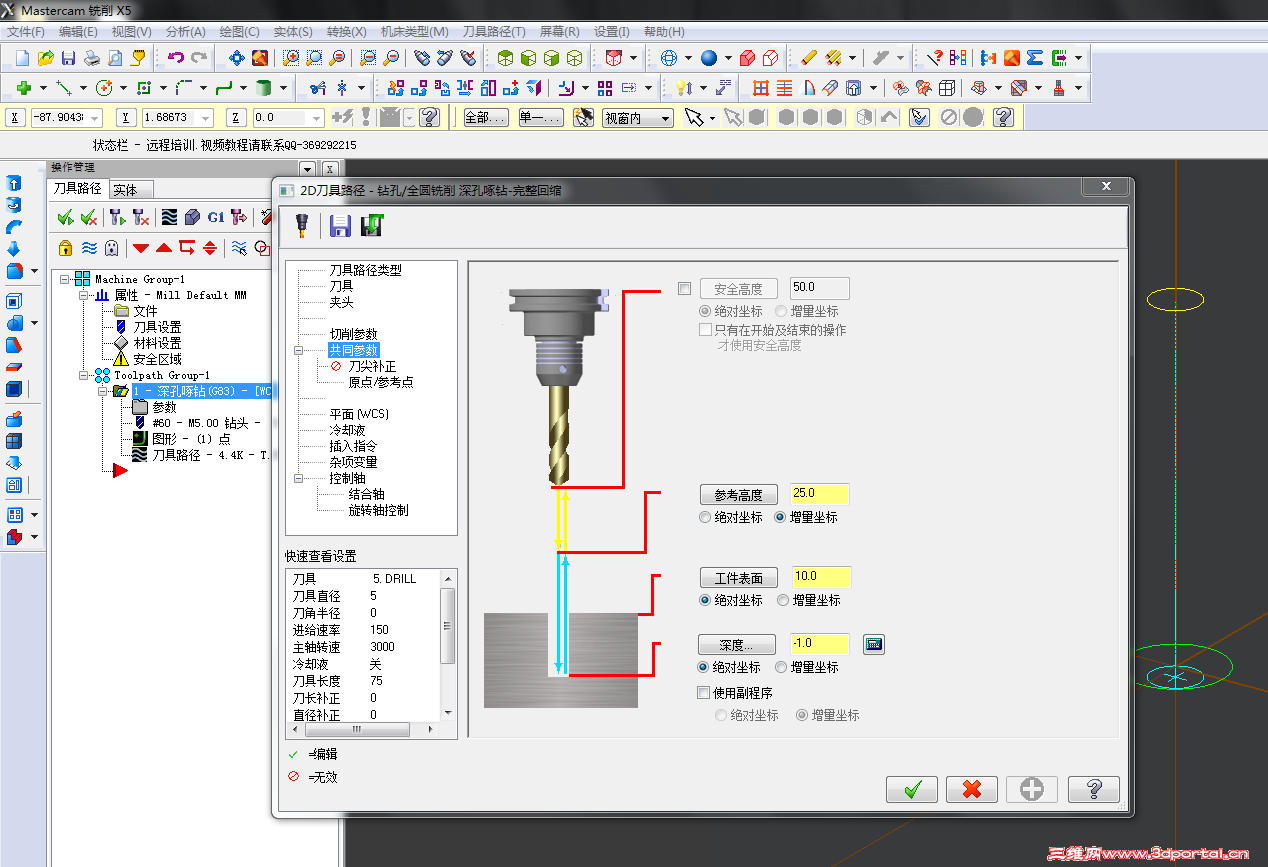This screenshot has height=867, width=1268.
Task: Select 绝对坐标 for 工件表面
Action: click(x=706, y=600)
